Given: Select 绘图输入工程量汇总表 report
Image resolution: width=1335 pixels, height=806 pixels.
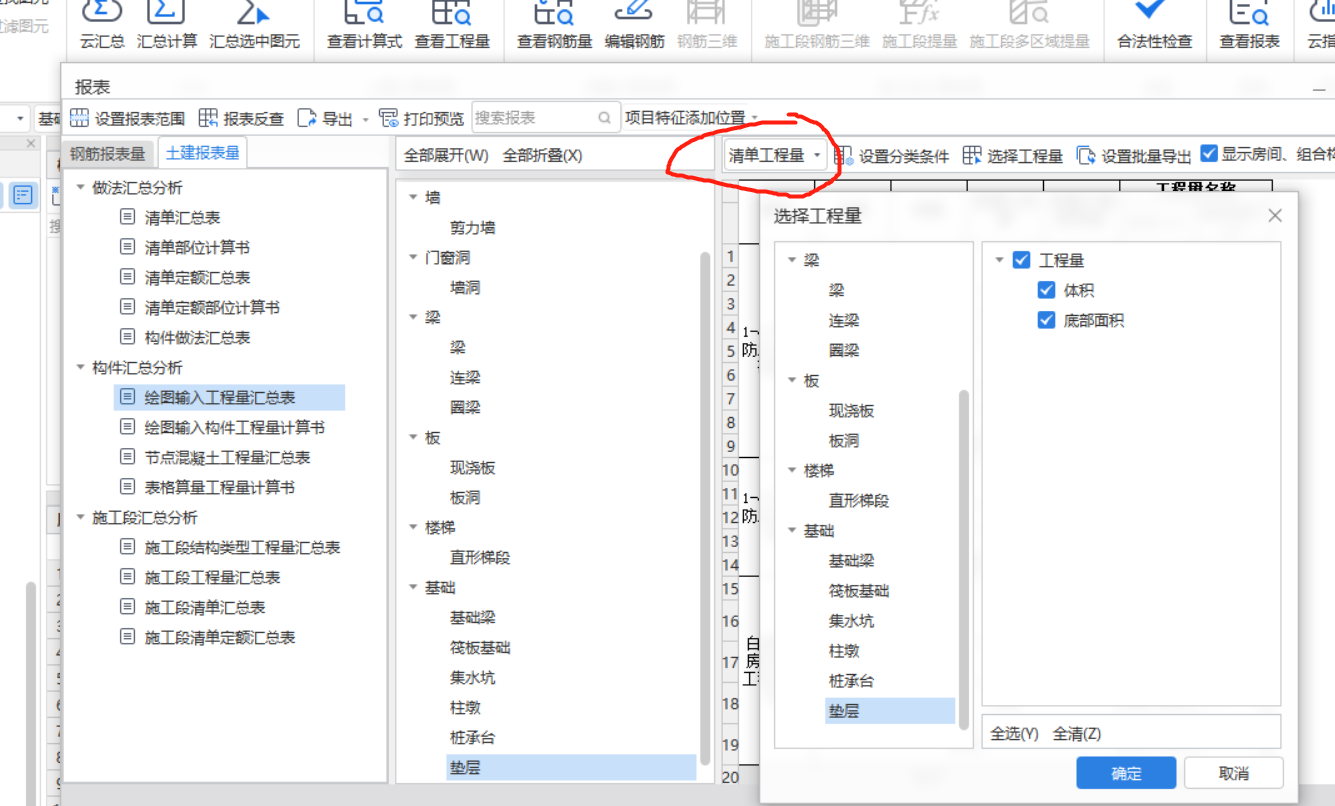Looking at the screenshot, I should coord(230,397).
